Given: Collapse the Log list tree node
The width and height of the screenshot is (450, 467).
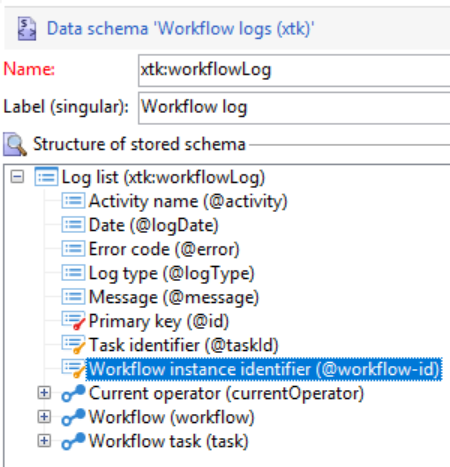Looking at the screenshot, I should 17,177.
